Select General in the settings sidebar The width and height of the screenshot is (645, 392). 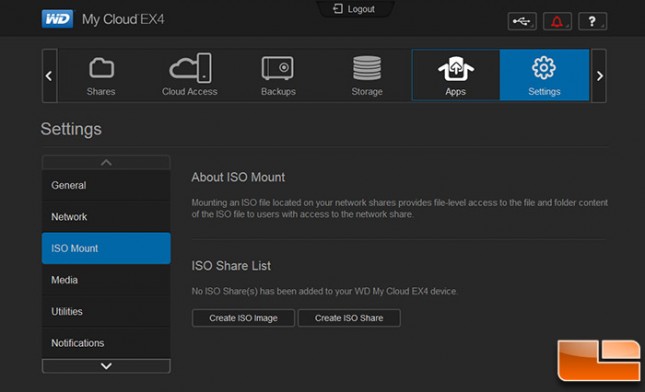(x=106, y=185)
